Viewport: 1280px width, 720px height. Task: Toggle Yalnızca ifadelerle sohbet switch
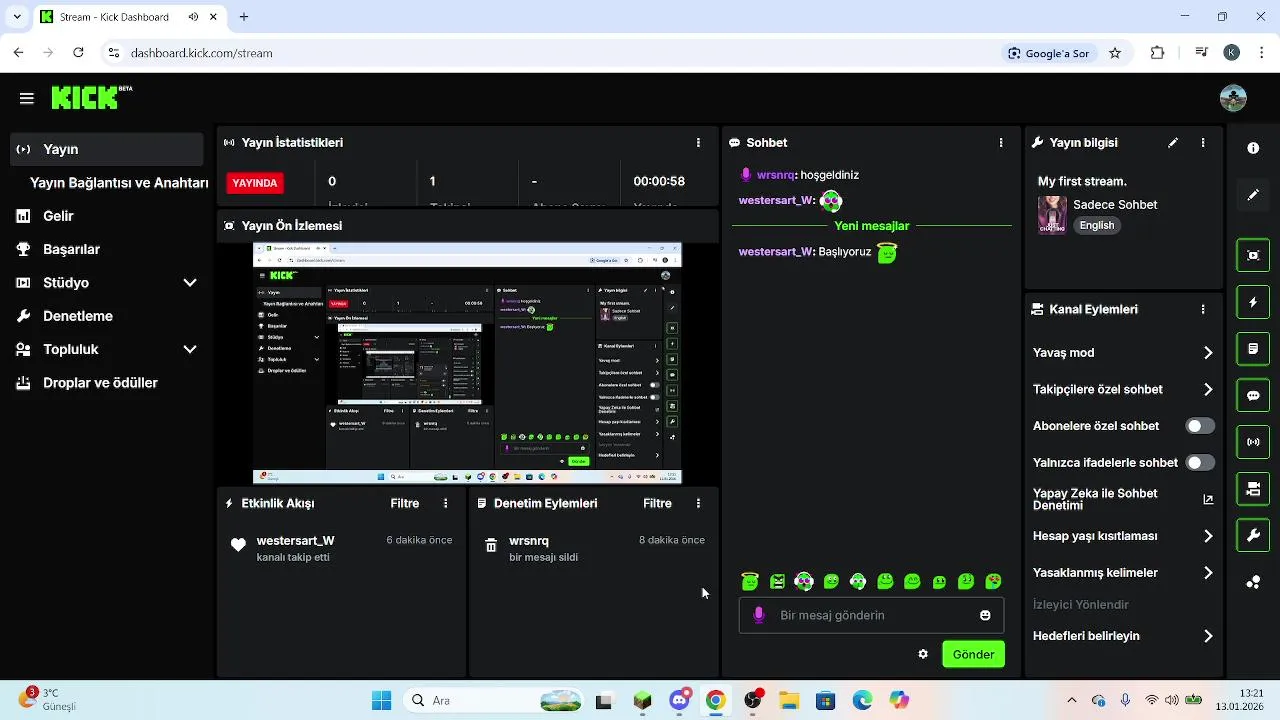click(1200, 463)
